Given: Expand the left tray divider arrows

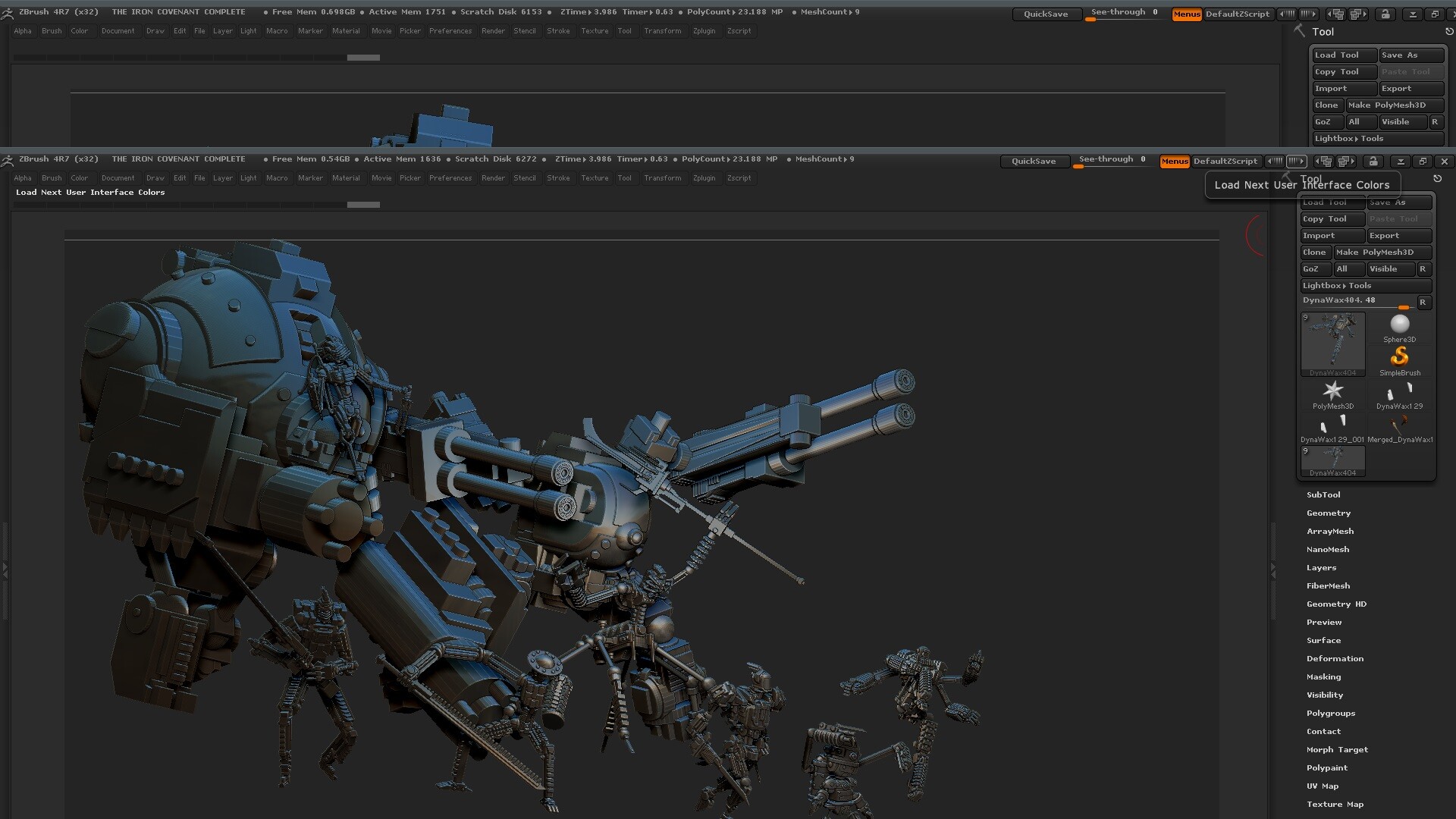Looking at the screenshot, I should point(5,570).
